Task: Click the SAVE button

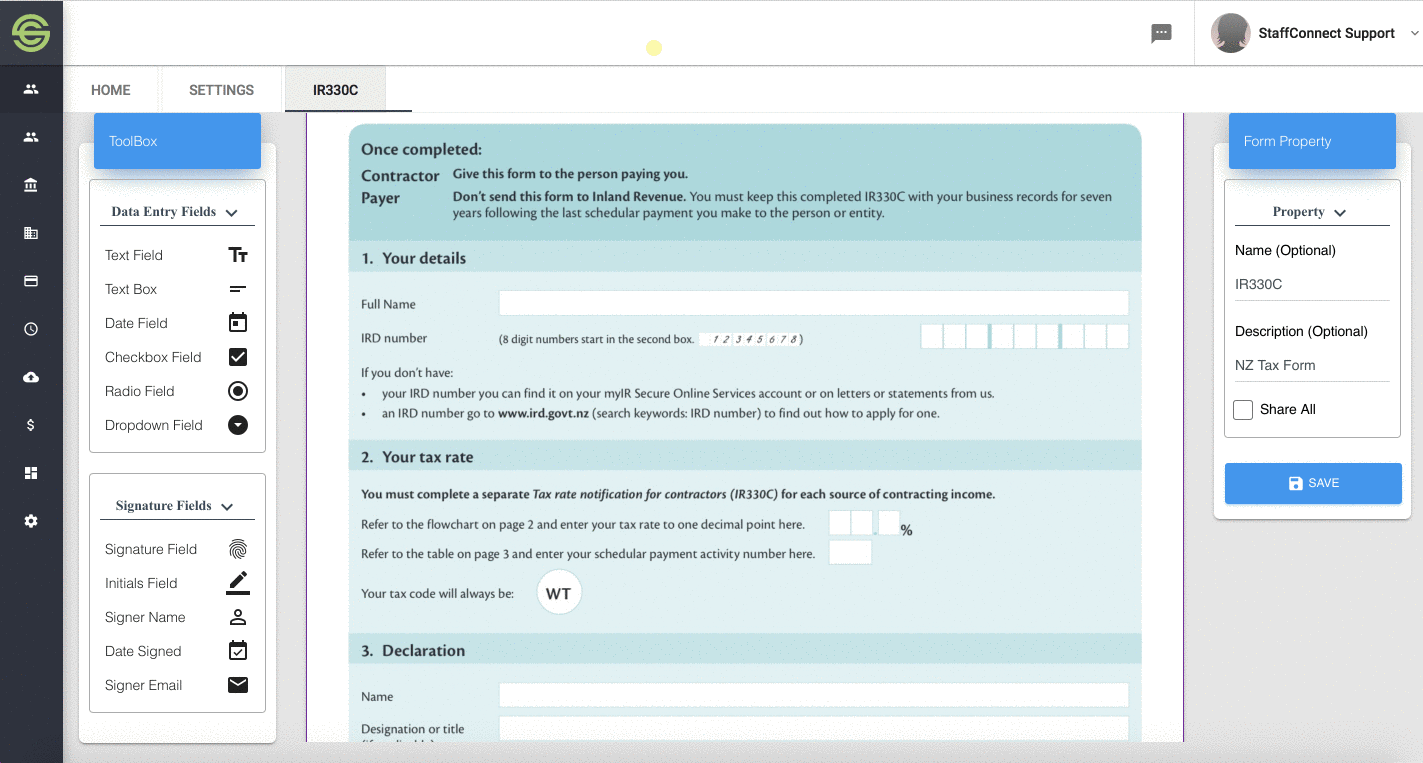Action: tap(1313, 483)
